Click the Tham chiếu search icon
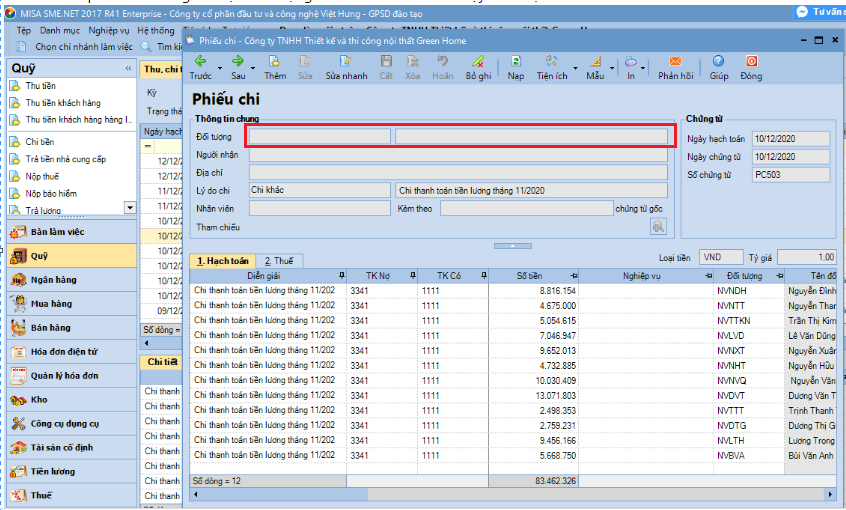The height and width of the screenshot is (510, 846). click(x=657, y=227)
